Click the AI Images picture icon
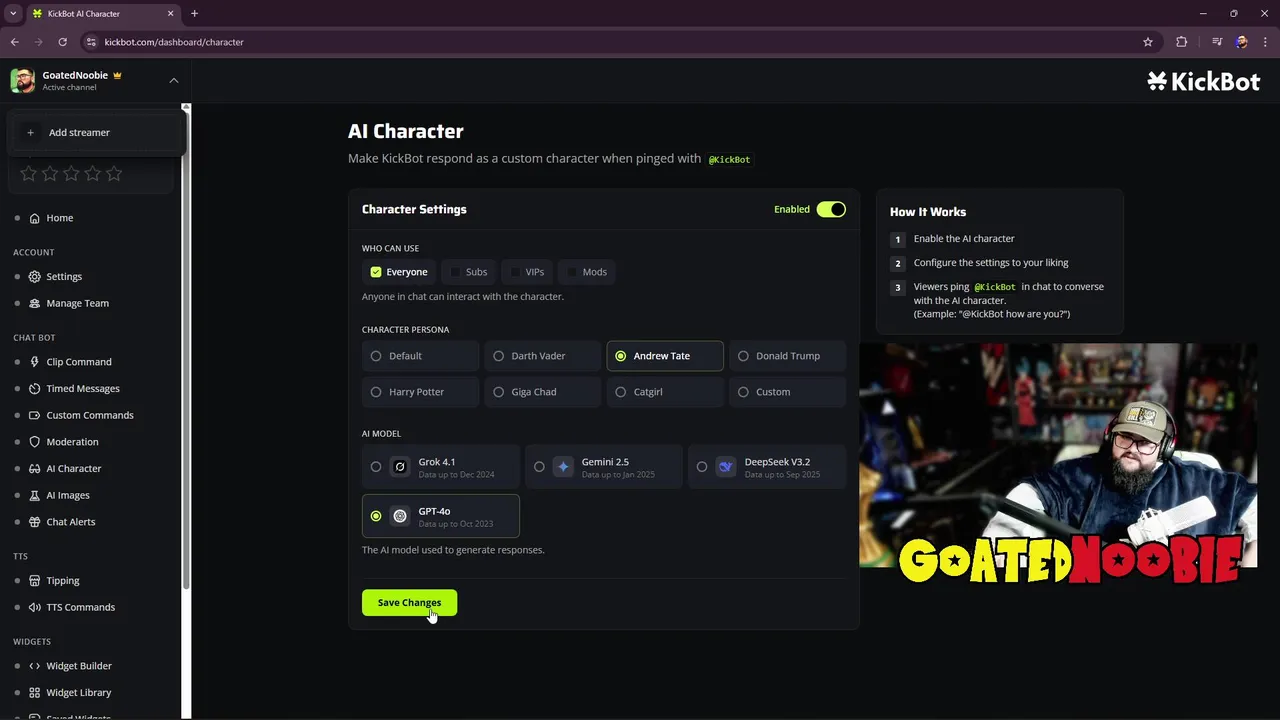Viewport: 1280px width, 720px height. point(35,495)
